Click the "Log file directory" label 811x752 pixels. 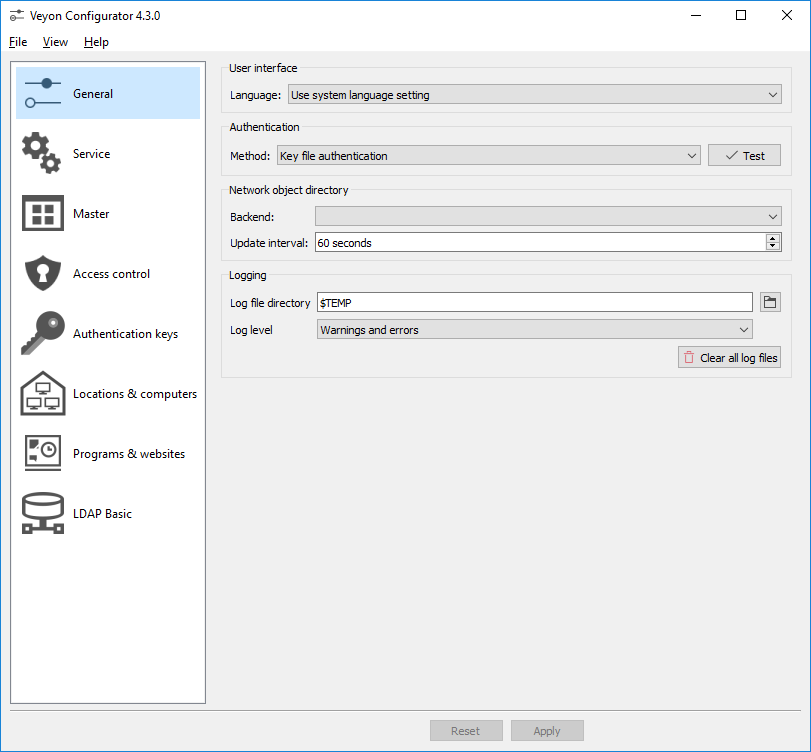point(270,303)
